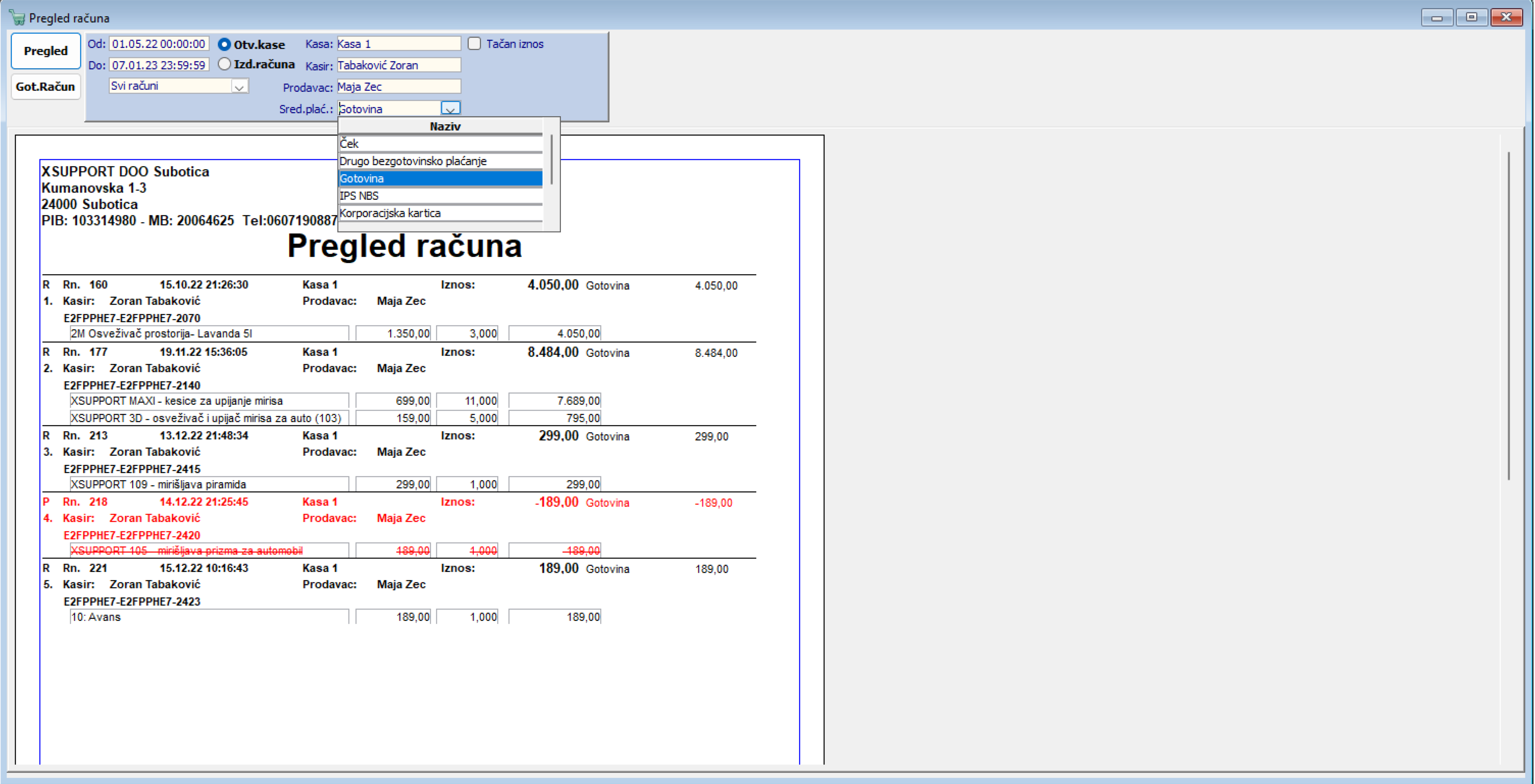Click the Sred.plać. Gotovina text field
The height and width of the screenshot is (784, 1535).
pyautogui.click(x=389, y=108)
